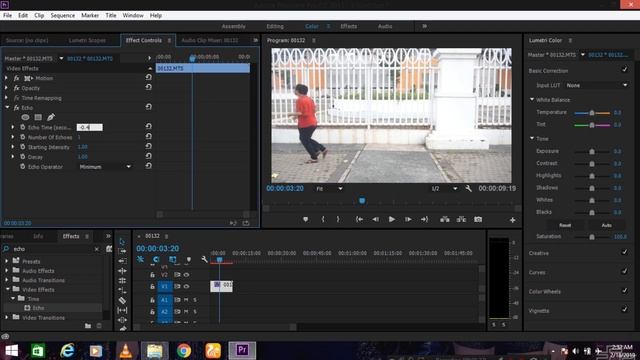Open the program monitor Fit zoom dropdown

[329, 189]
